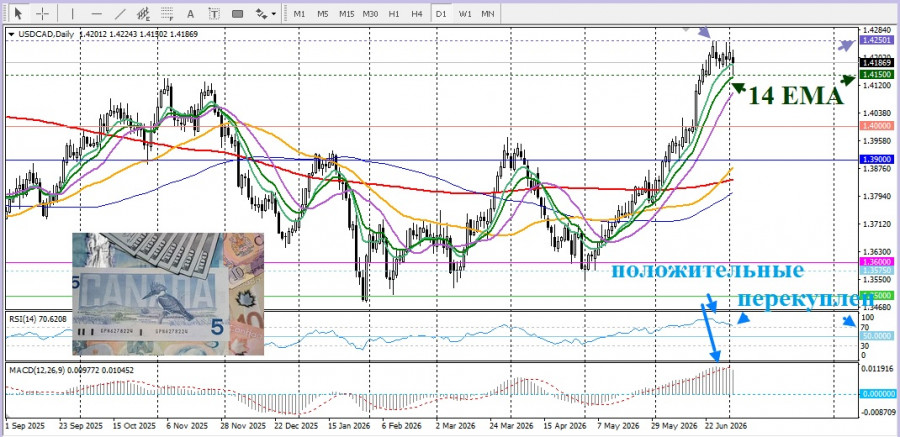Screen dimensions: 900x437
Task: Select the text label tool
Action: [214, 13]
